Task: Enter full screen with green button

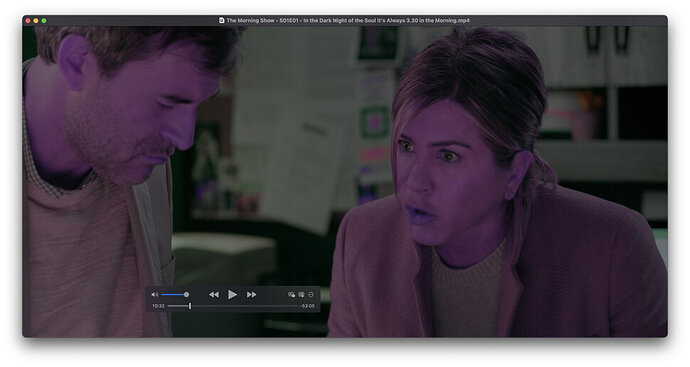Action: [x=44, y=21]
